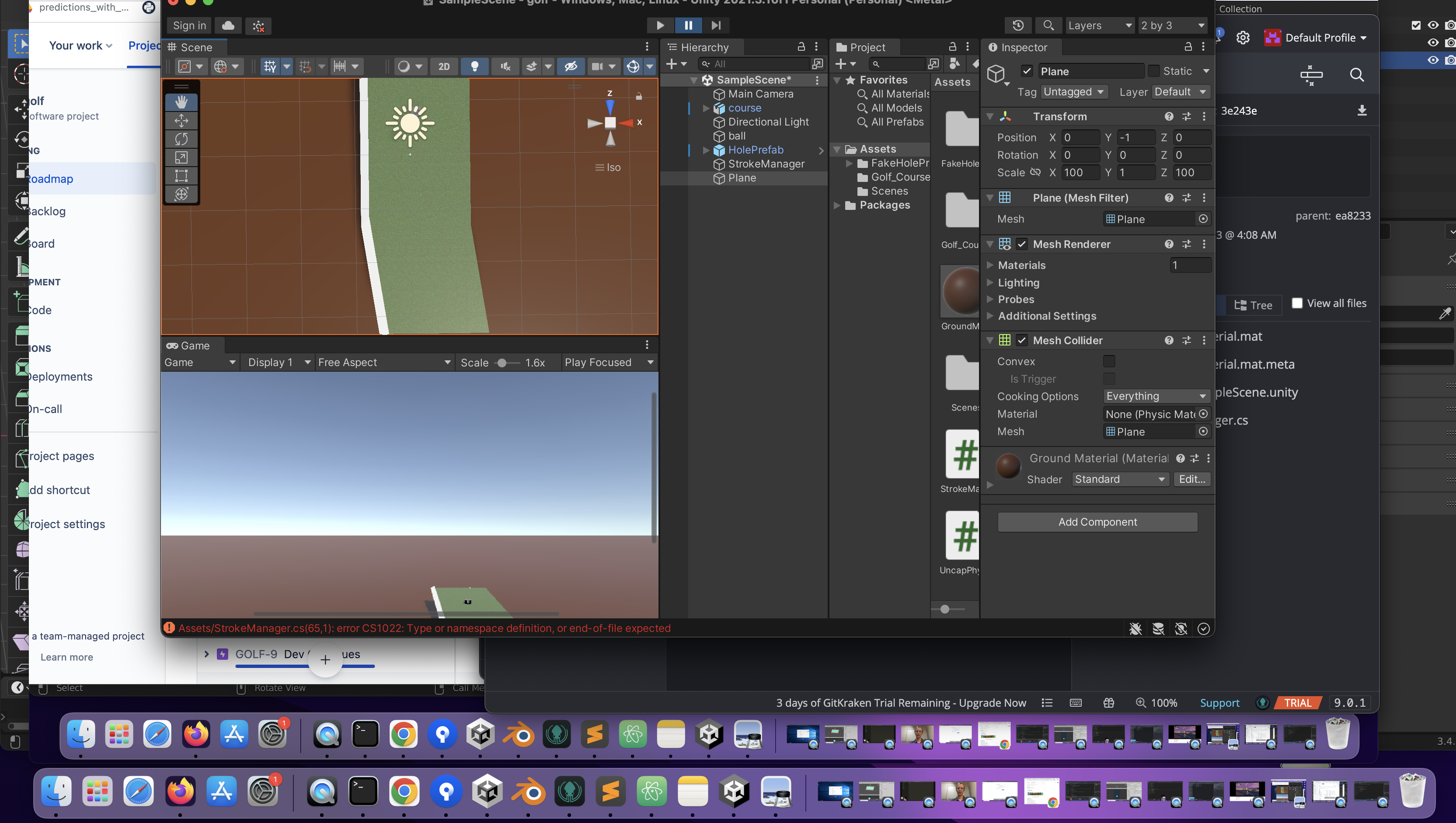
Task: Select the Rotate tool in Scene toolbar
Action: click(181, 139)
